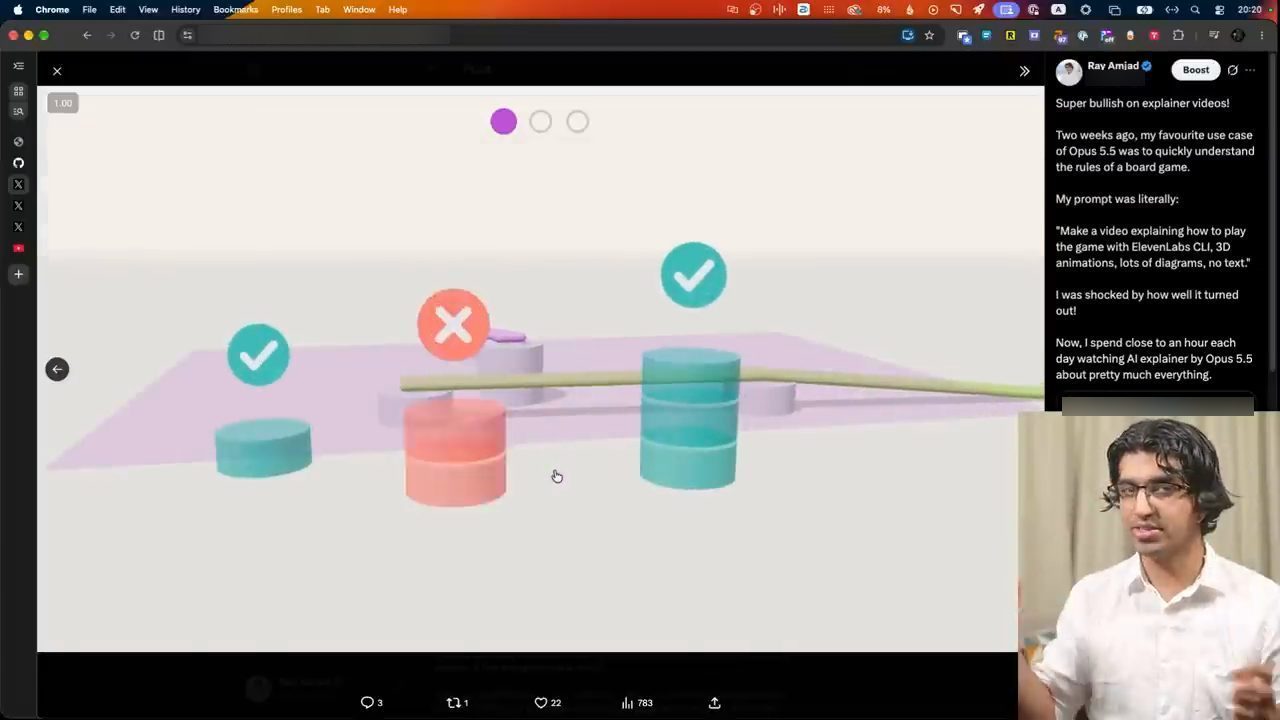This screenshot has height=720, width=1280.
Task: Go back using browser back arrow
Action: (x=87, y=35)
